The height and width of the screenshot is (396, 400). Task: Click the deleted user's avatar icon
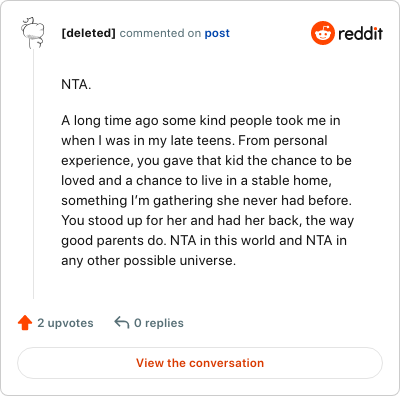point(33,33)
